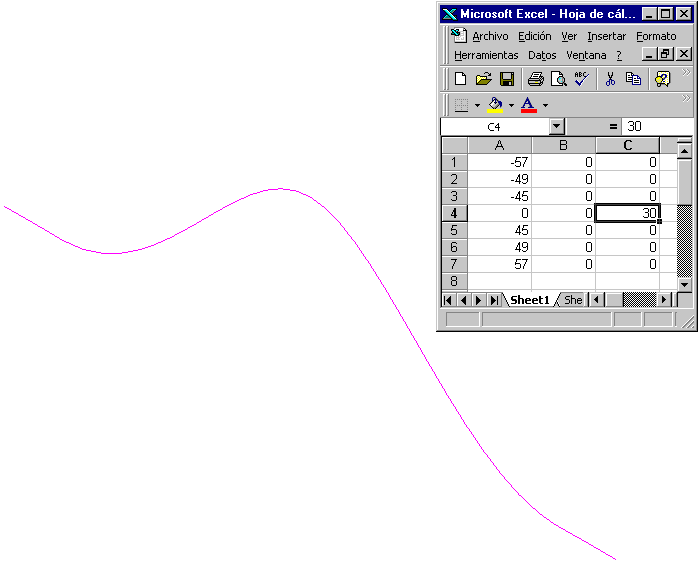
Task: Apply the red font color
Action: tap(528, 105)
